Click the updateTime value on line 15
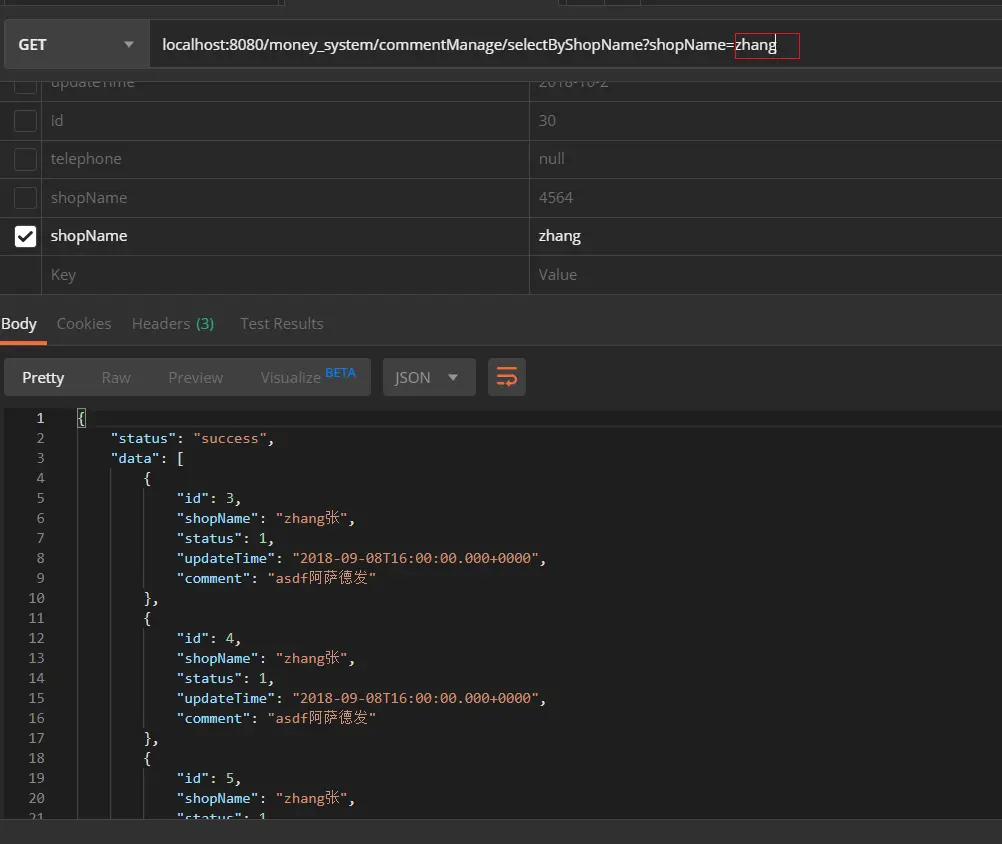1002x844 pixels. [x=415, y=698]
